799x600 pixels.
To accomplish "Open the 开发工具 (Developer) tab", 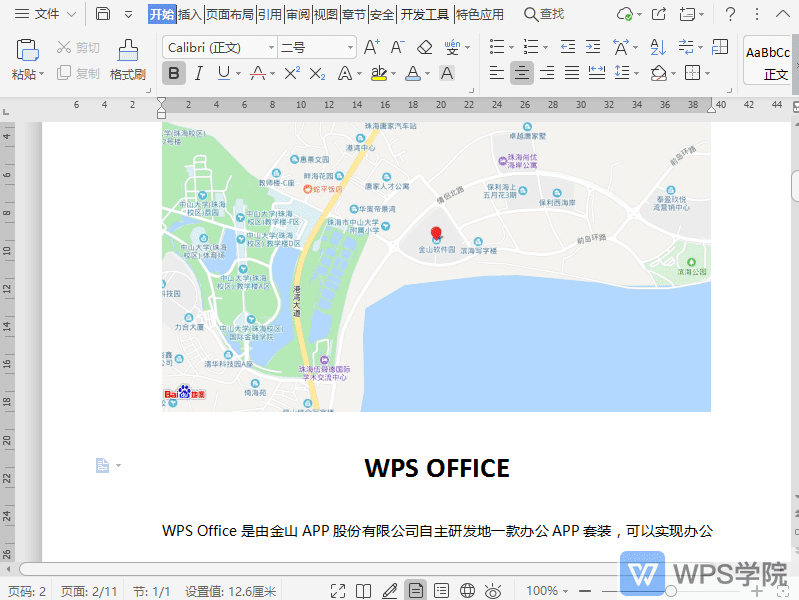I will (424, 14).
